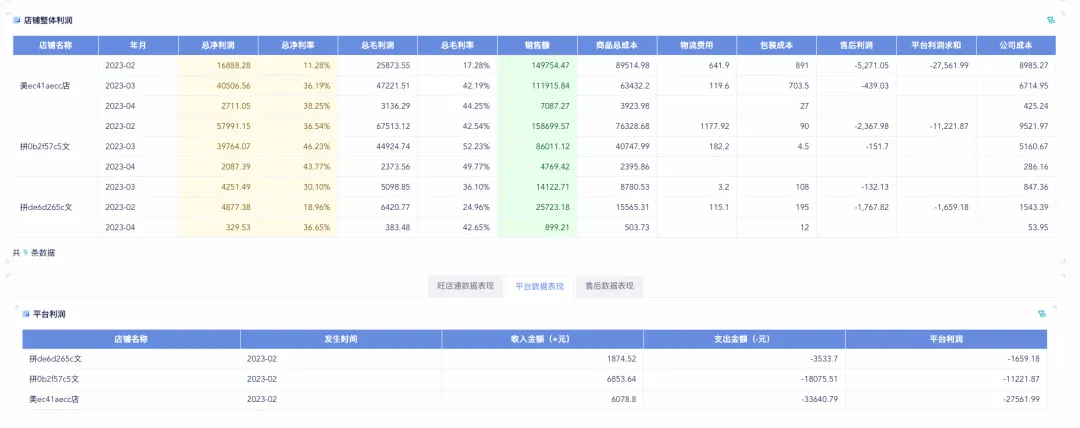Click the icon at top-right of 店铺整体利润 panel
This screenshot has height=428, width=1080.
(x=1050, y=20)
